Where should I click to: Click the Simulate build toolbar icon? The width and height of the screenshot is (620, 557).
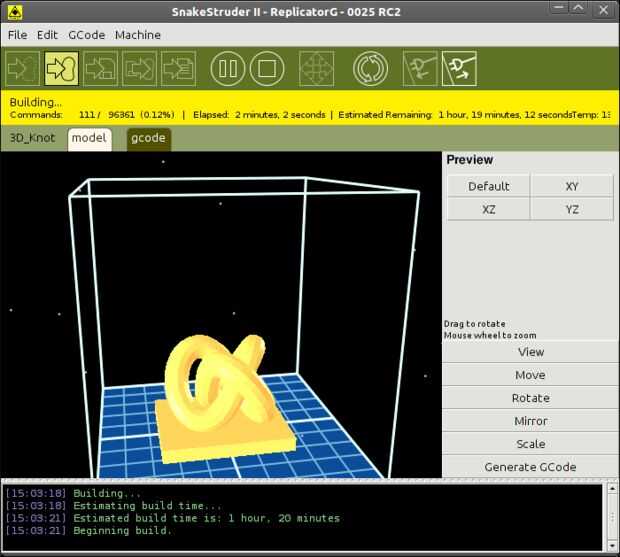point(23,68)
